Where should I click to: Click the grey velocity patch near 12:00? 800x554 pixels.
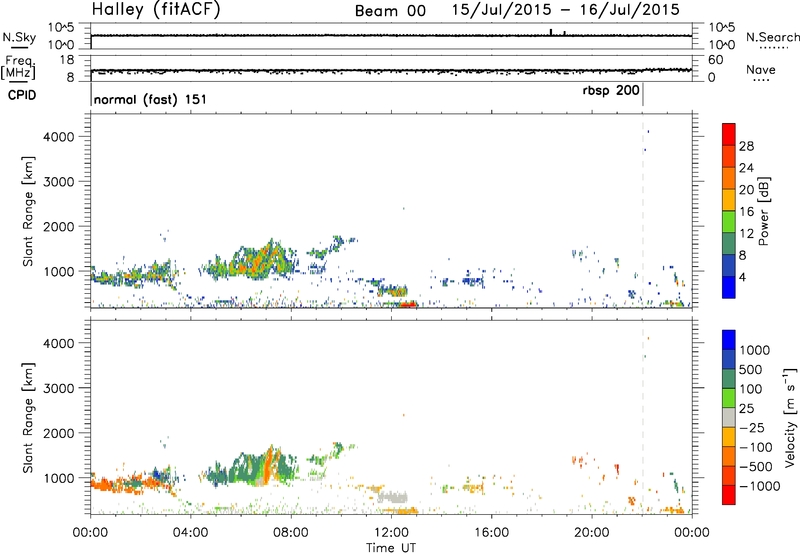[x=392, y=497]
